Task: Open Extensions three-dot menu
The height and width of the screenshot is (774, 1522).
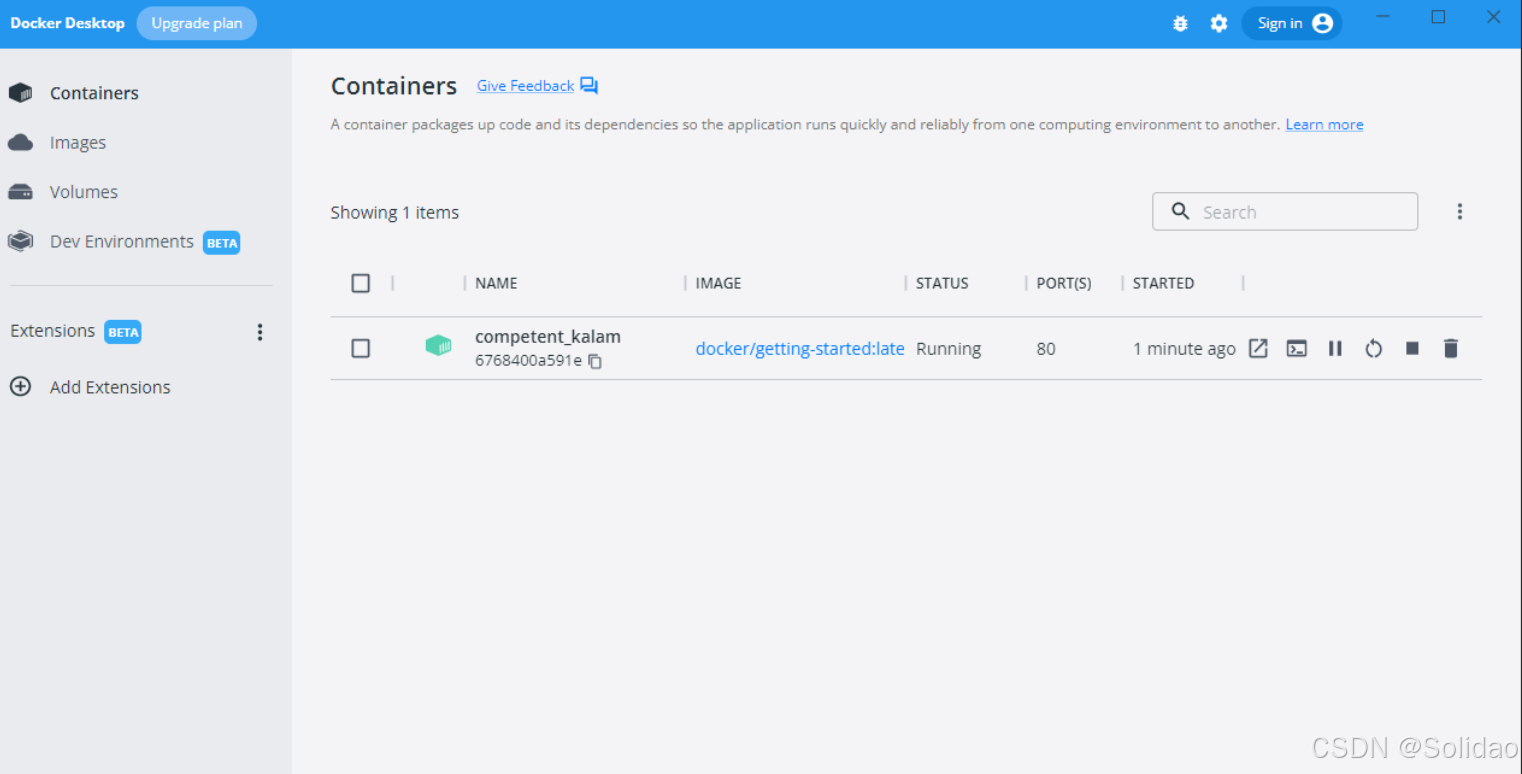Action: (x=260, y=332)
